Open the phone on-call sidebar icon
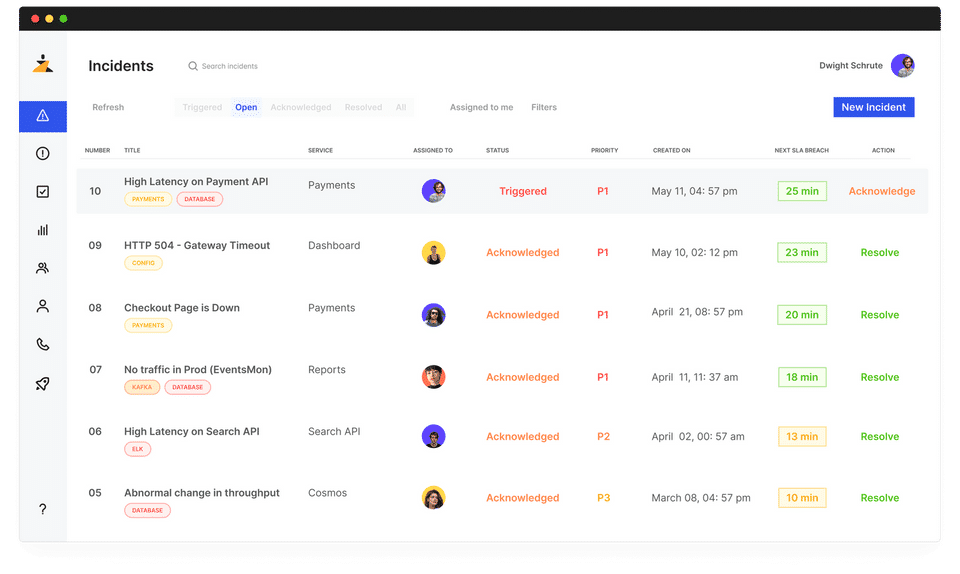 point(42,345)
